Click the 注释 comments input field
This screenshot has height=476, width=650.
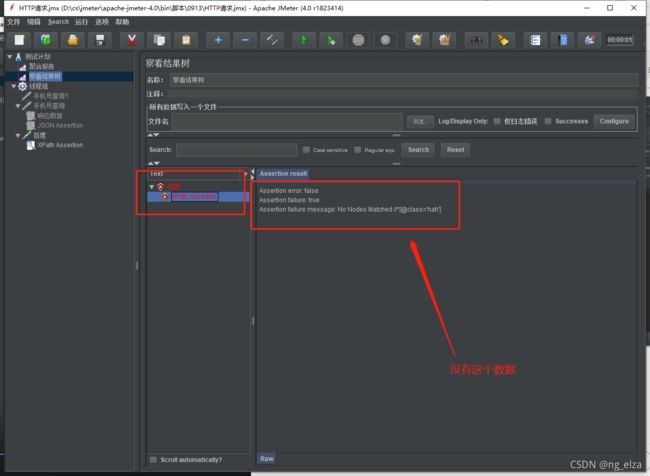click(x=401, y=94)
